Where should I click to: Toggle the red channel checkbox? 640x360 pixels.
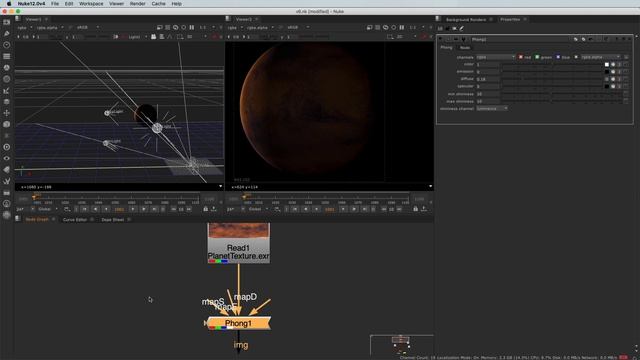coord(521,57)
